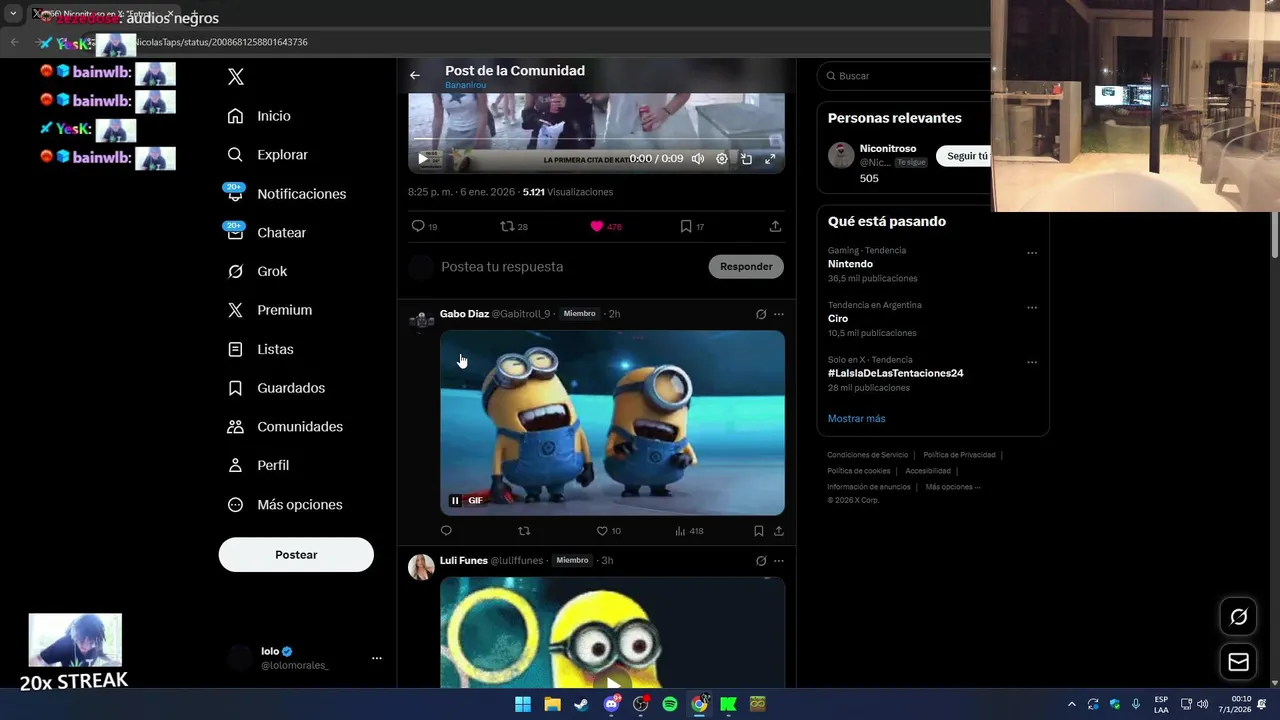Open Grok action on Luli Funes' reply
Viewport: 1280px width, 720px height.
(x=761, y=561)
